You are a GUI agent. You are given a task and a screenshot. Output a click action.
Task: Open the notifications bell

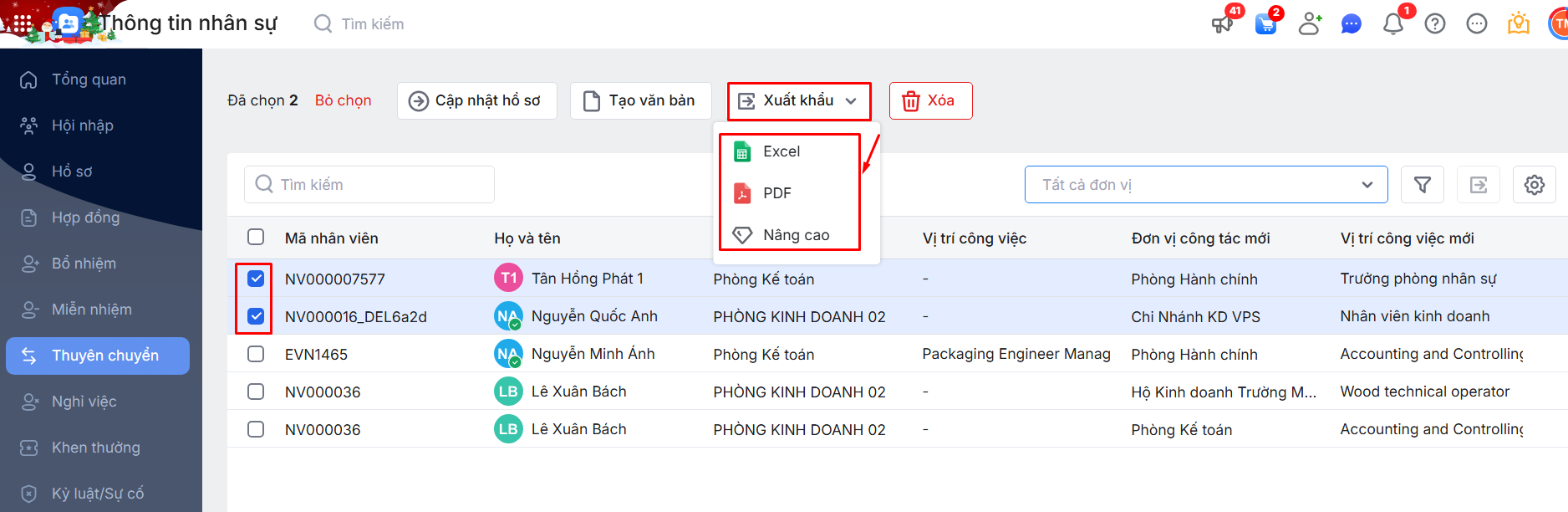coord(1393,23)
